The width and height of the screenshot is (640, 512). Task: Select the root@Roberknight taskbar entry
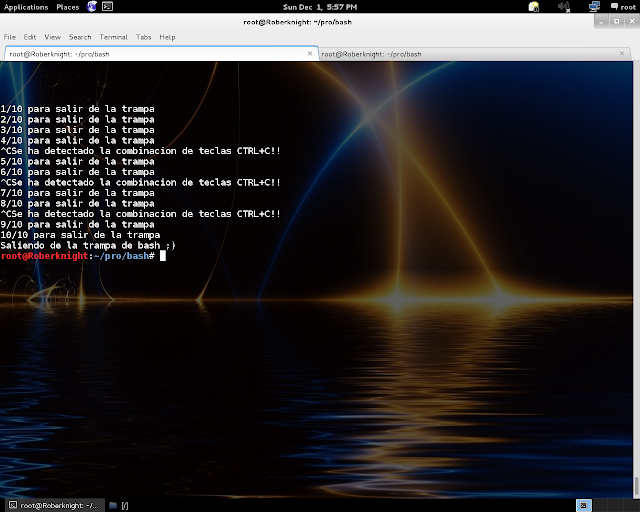54,505
